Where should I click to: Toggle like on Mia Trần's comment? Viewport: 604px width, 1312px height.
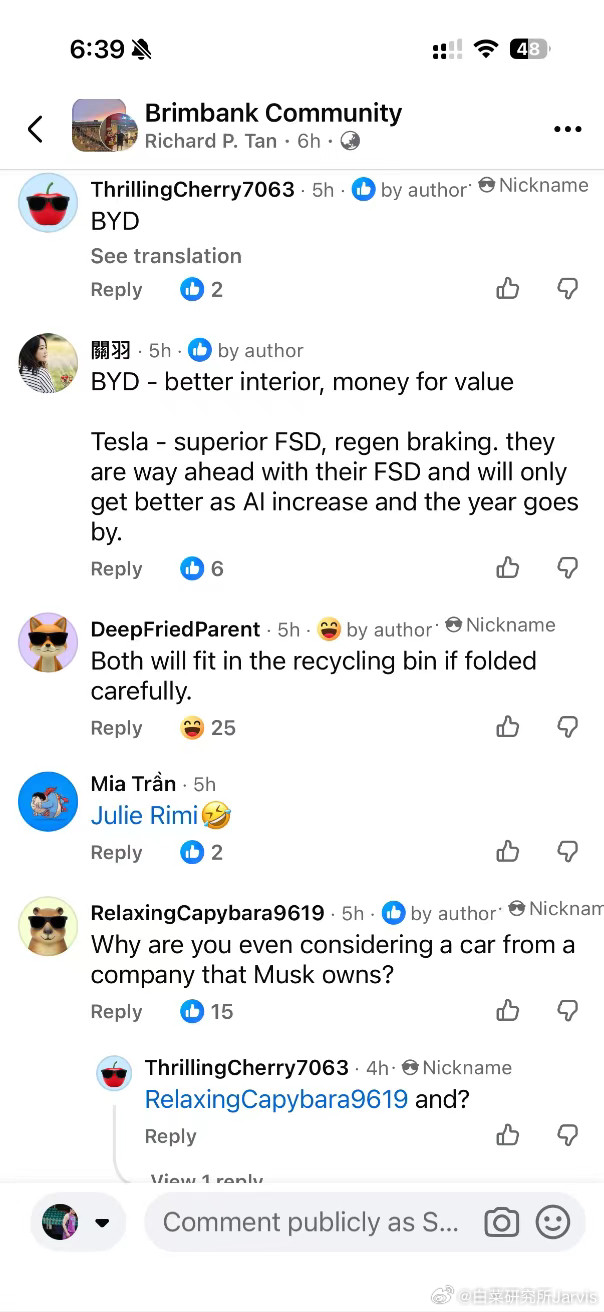pos(508,852)
